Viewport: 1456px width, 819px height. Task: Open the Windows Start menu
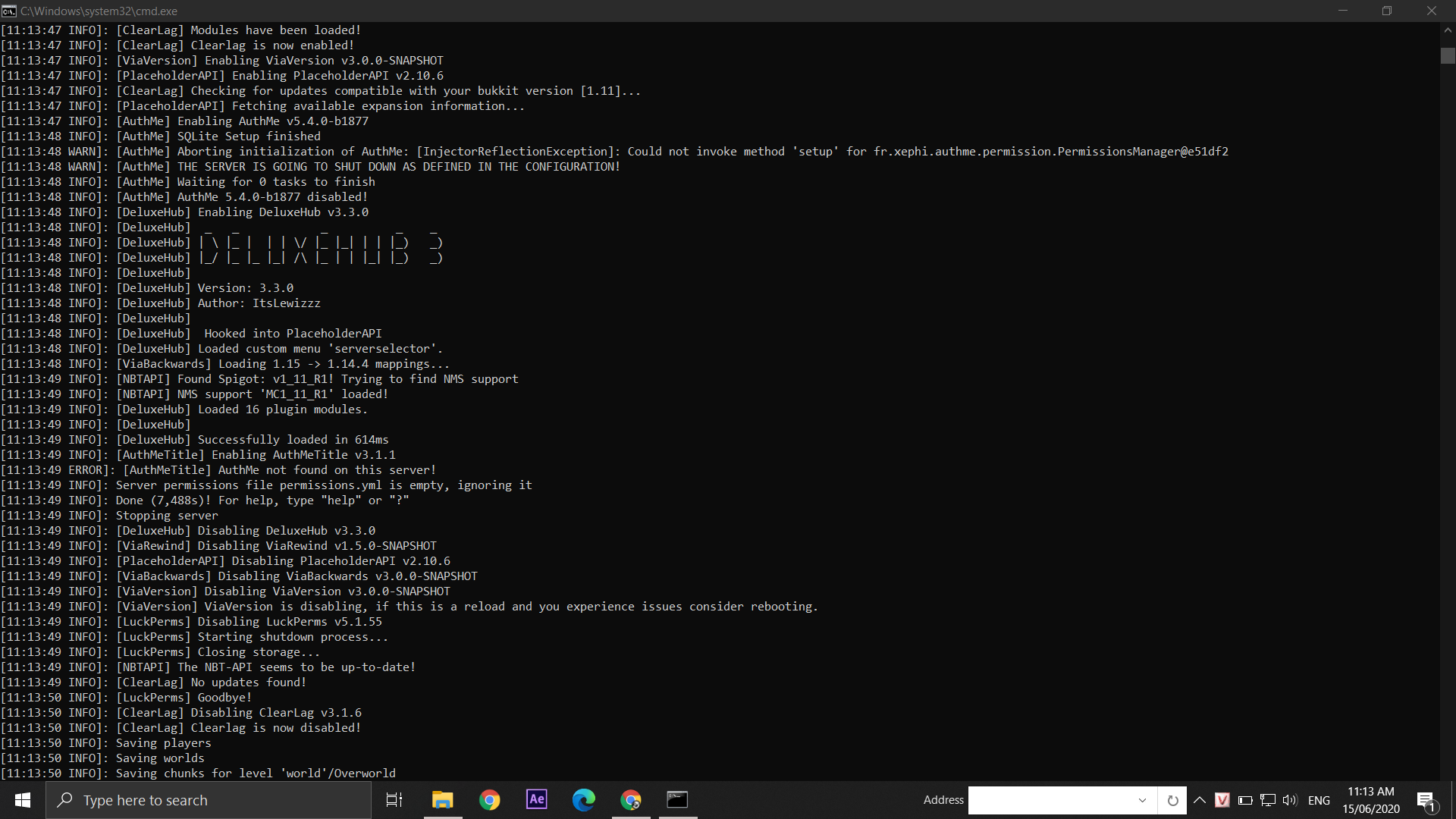(x=23, y=800)
